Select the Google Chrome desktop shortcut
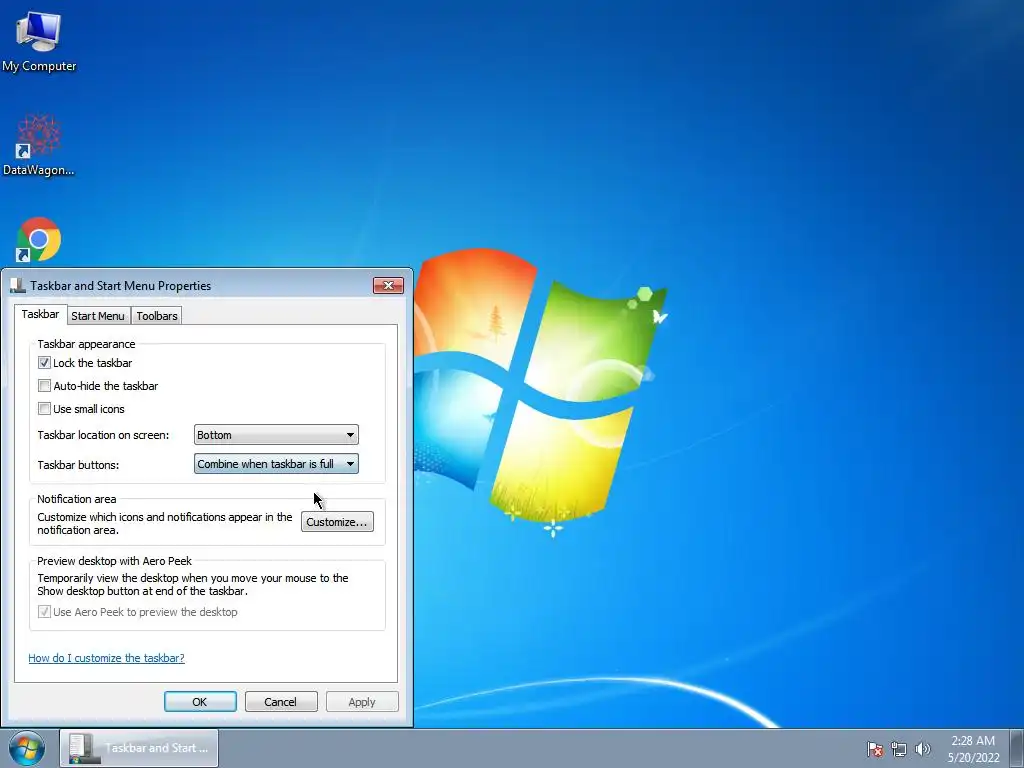The height and width of the screenshot is (768, 1024). (x=39, y=240)
